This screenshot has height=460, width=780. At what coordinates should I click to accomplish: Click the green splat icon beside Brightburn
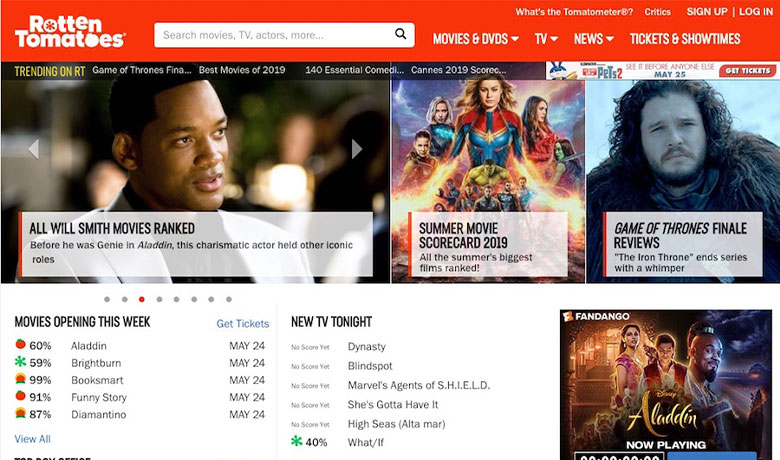20,362
